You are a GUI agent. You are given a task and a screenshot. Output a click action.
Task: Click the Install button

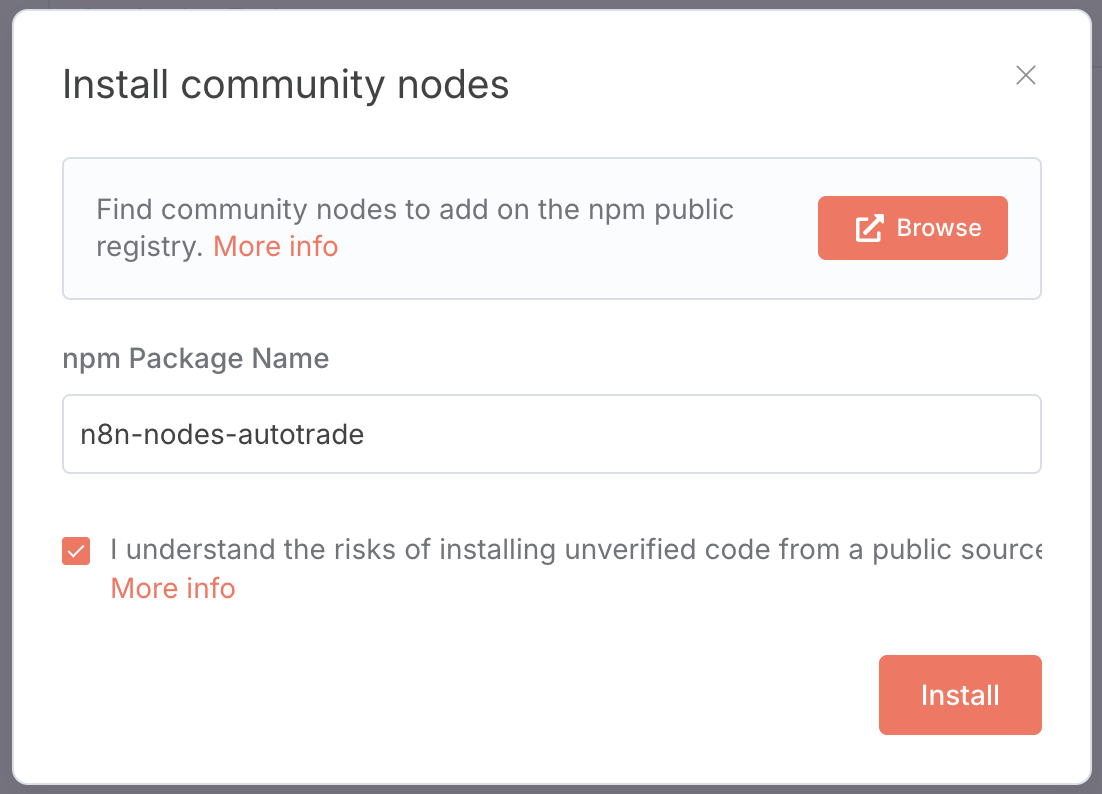pos(959,695)
